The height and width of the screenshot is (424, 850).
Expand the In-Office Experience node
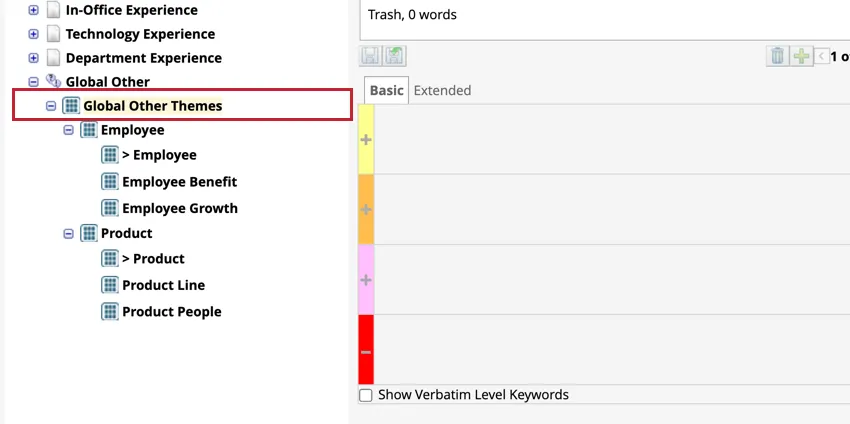[x=34, y=10]
